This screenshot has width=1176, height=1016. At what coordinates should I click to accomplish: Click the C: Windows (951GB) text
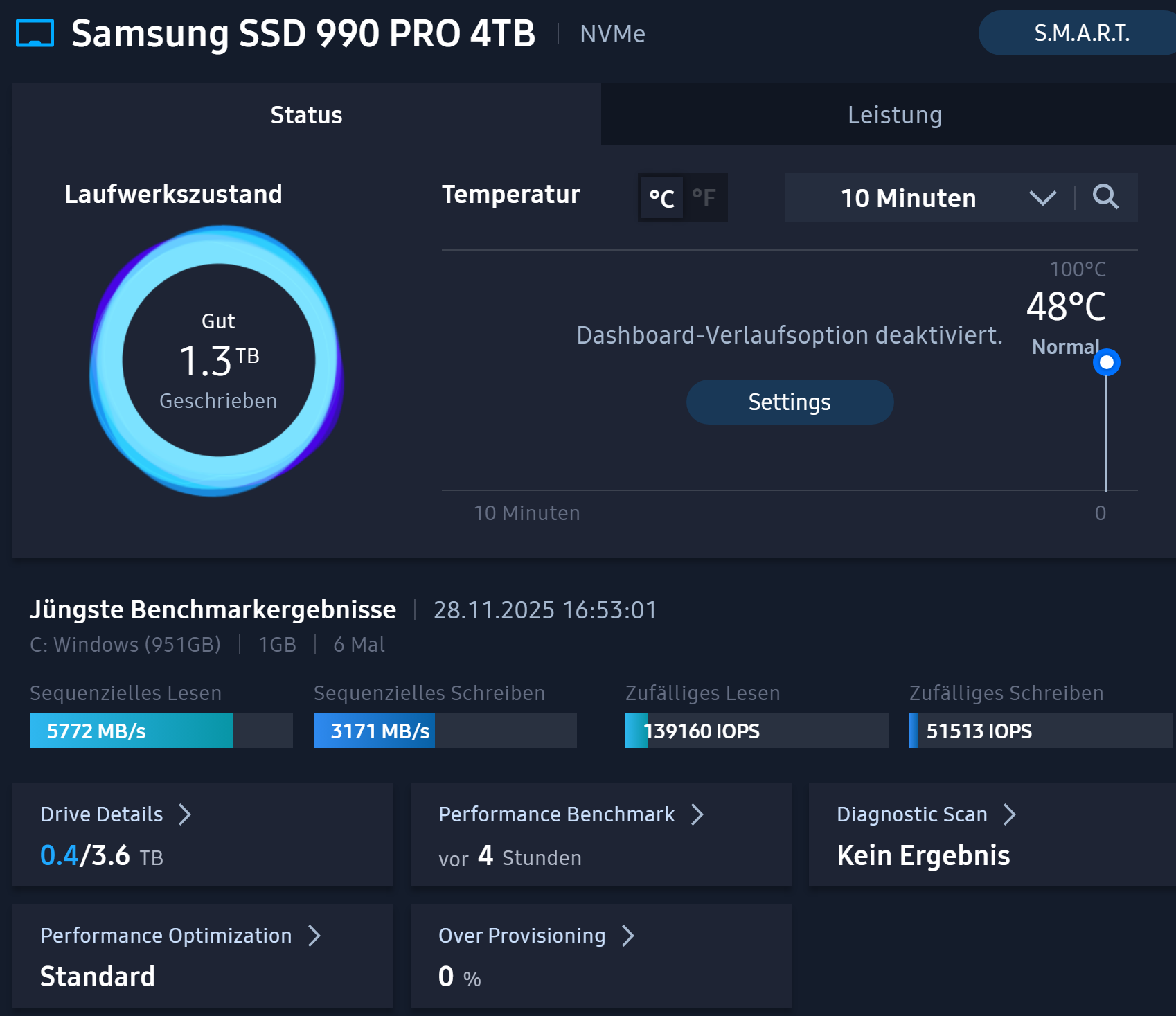125,645
